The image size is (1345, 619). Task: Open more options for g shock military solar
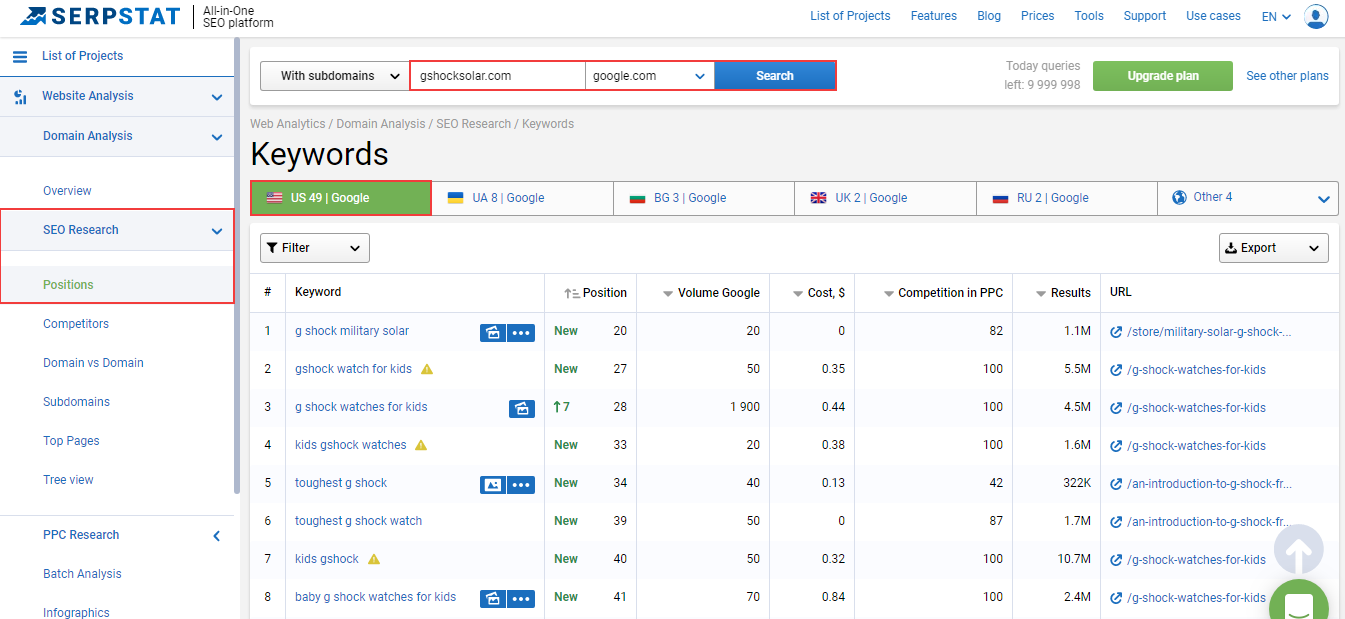[521, 332]
